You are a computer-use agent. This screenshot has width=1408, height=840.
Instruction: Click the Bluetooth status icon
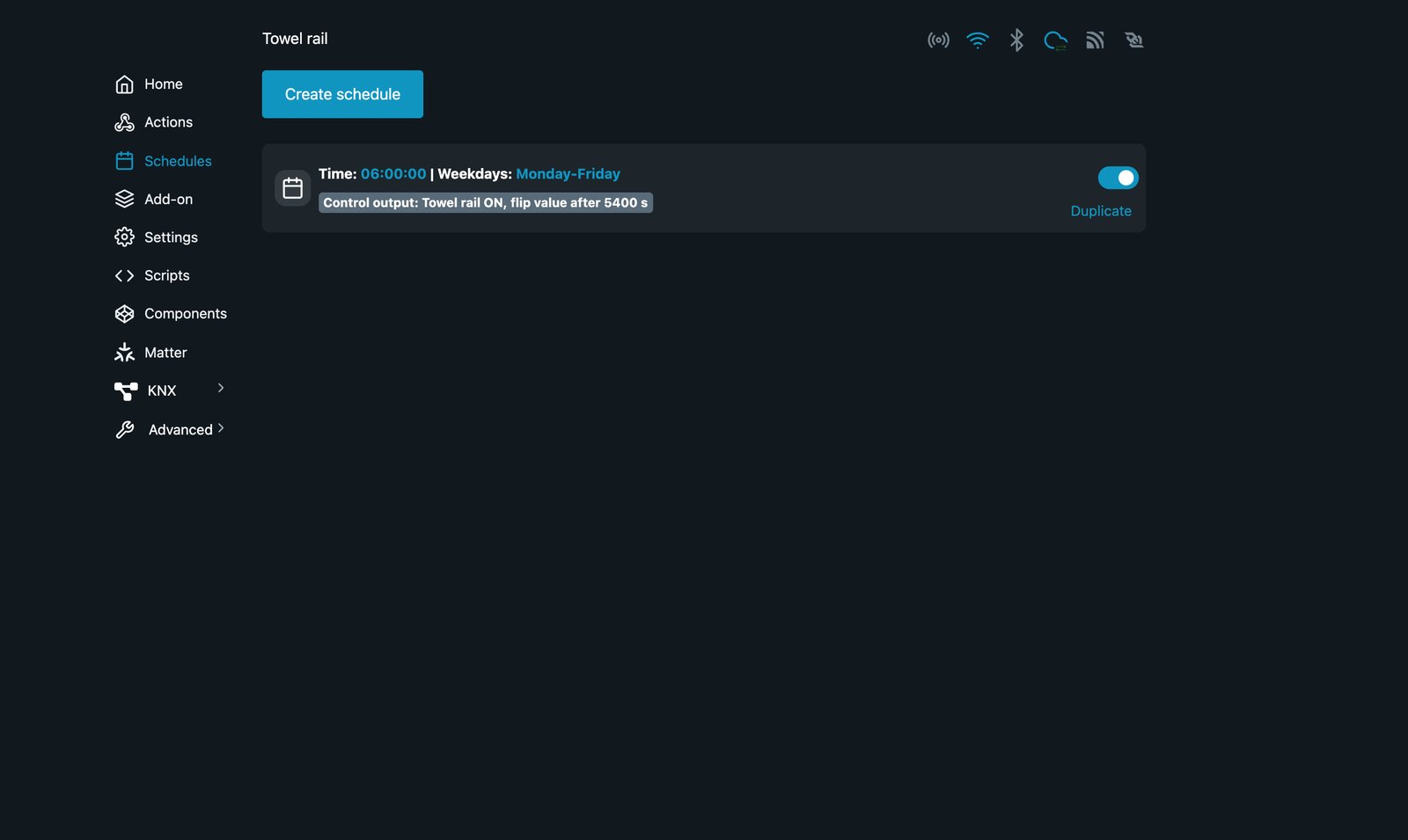point(1016,40)
